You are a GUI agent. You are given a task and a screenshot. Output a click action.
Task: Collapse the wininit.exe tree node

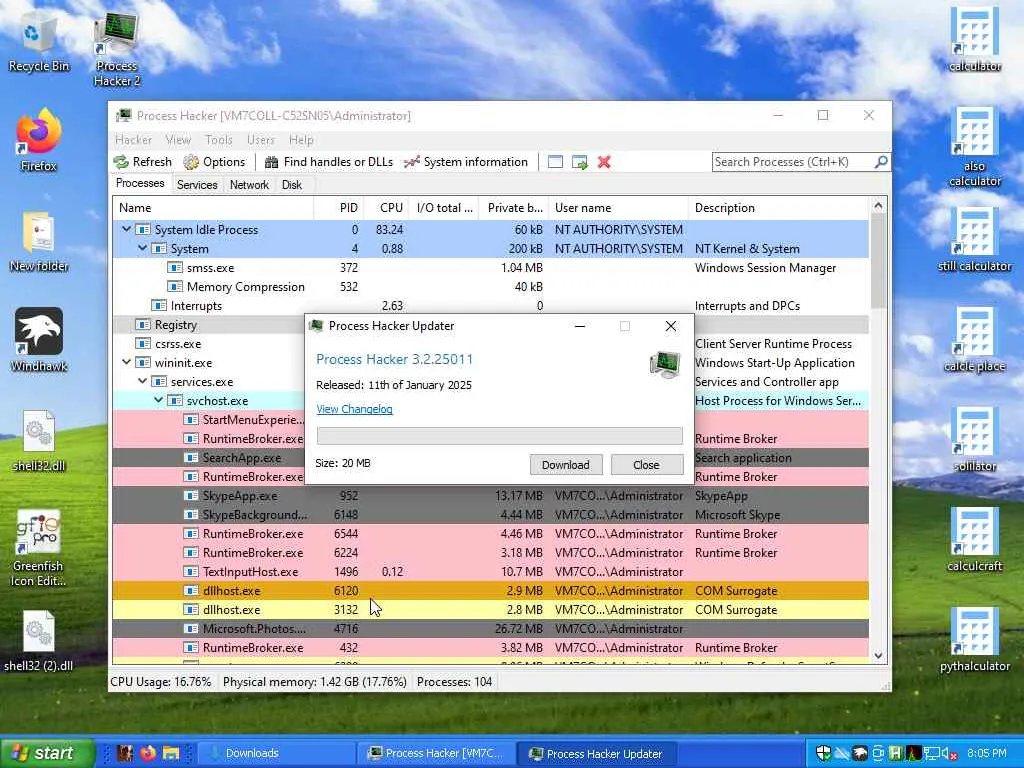(127, 362)
